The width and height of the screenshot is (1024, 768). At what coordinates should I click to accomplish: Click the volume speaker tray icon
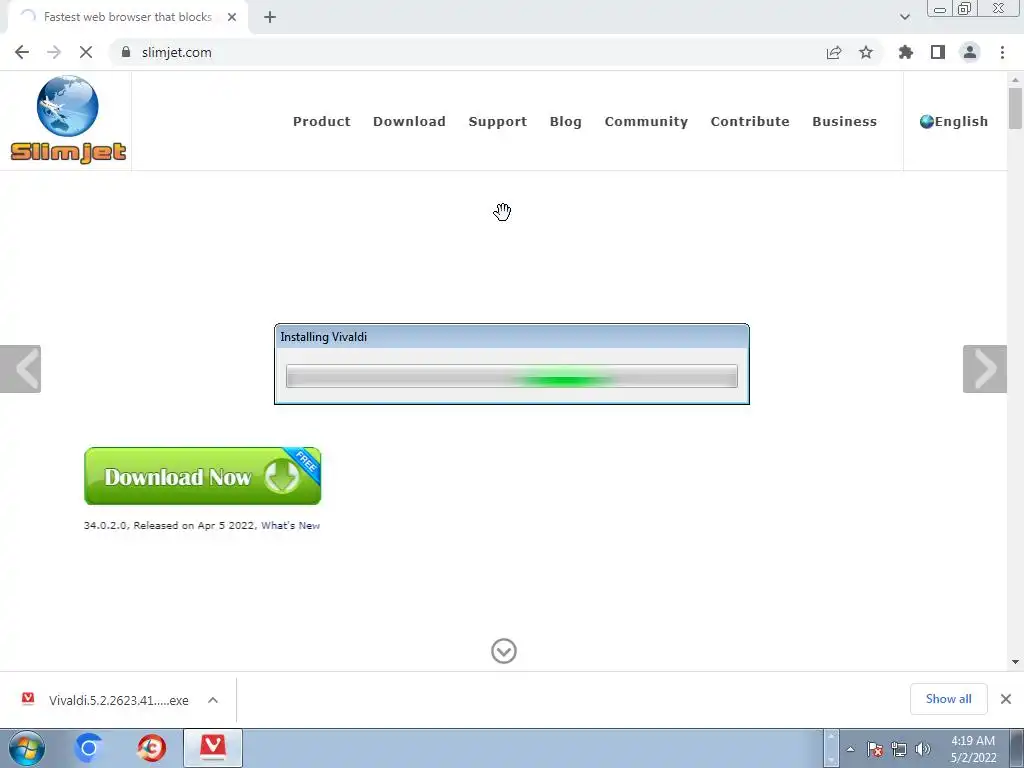click(x=922, y=749)
